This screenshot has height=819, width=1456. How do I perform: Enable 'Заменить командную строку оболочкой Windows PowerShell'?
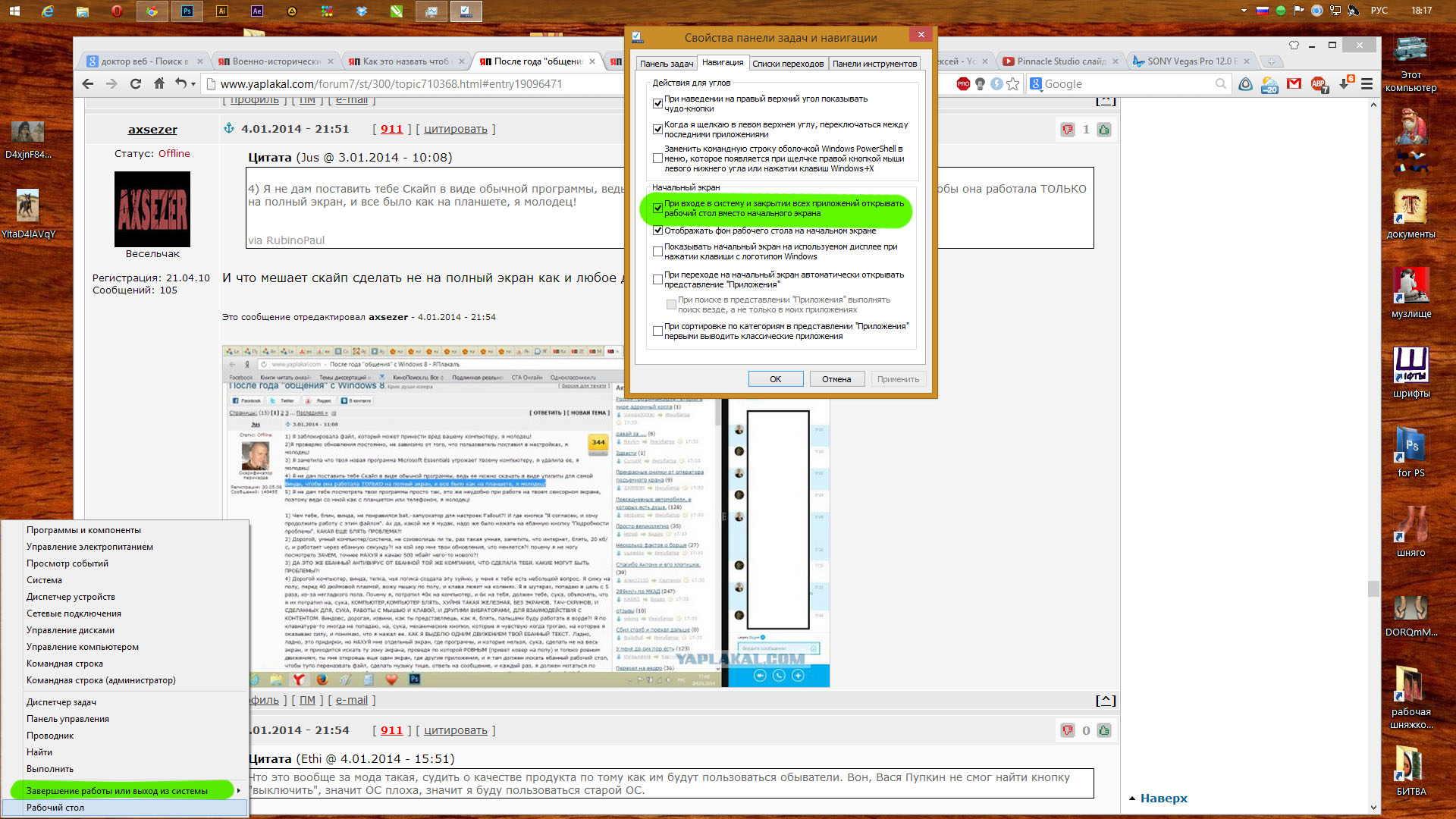coord(657,158)
